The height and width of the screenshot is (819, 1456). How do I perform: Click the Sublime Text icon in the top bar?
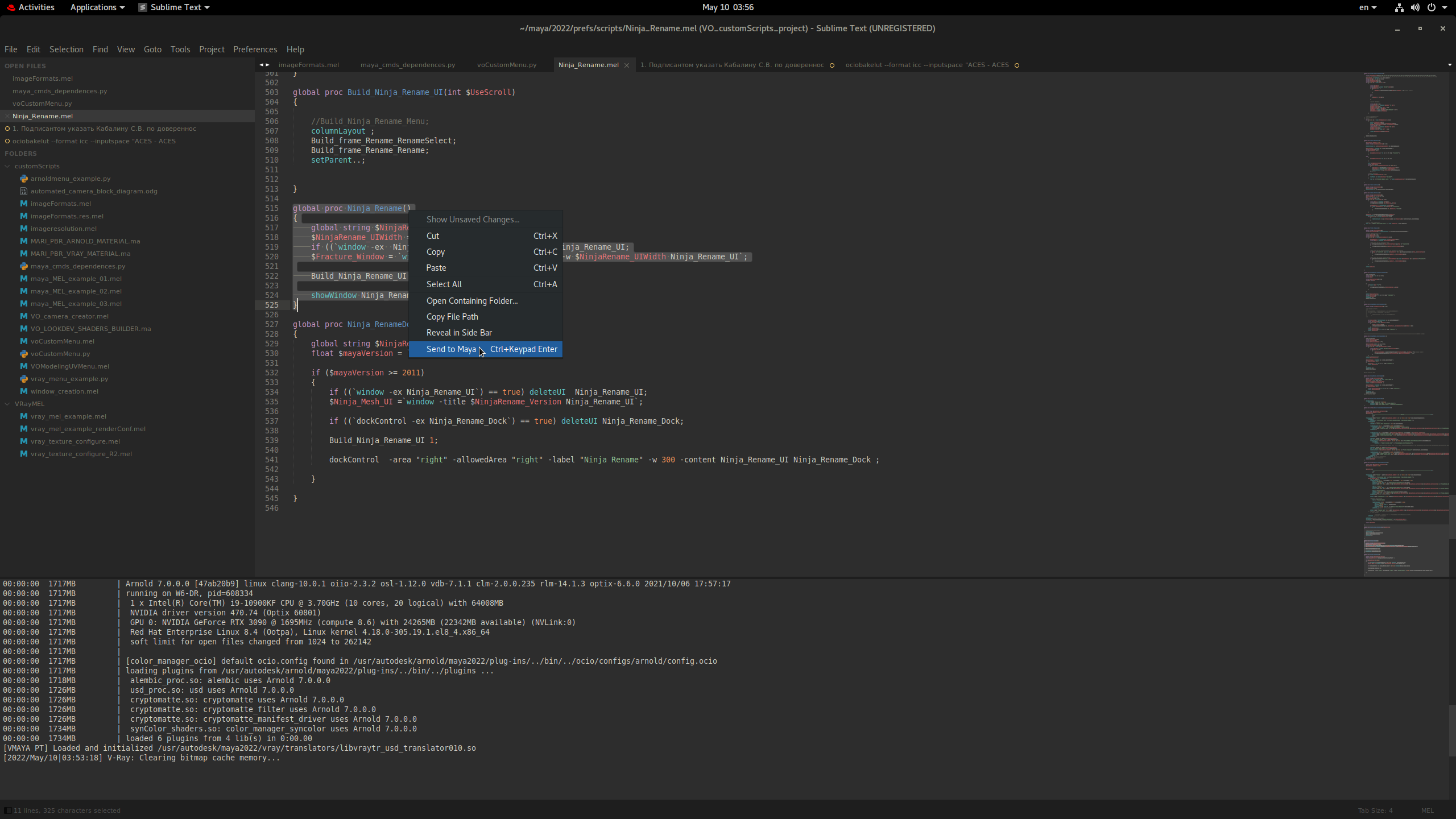(x=142, y=7)
